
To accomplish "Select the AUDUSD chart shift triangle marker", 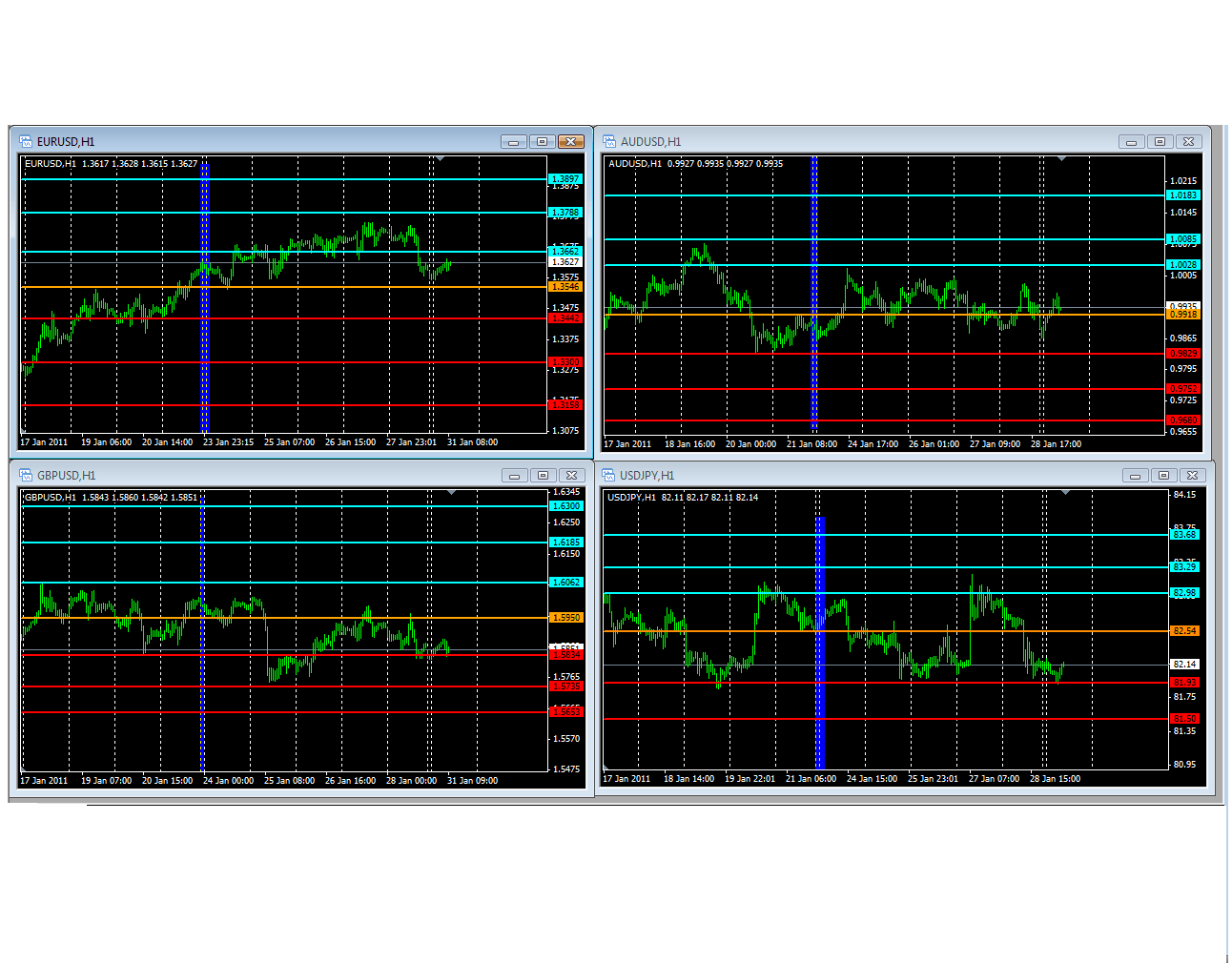I will pyautogui.click(x=1062, y=158).
